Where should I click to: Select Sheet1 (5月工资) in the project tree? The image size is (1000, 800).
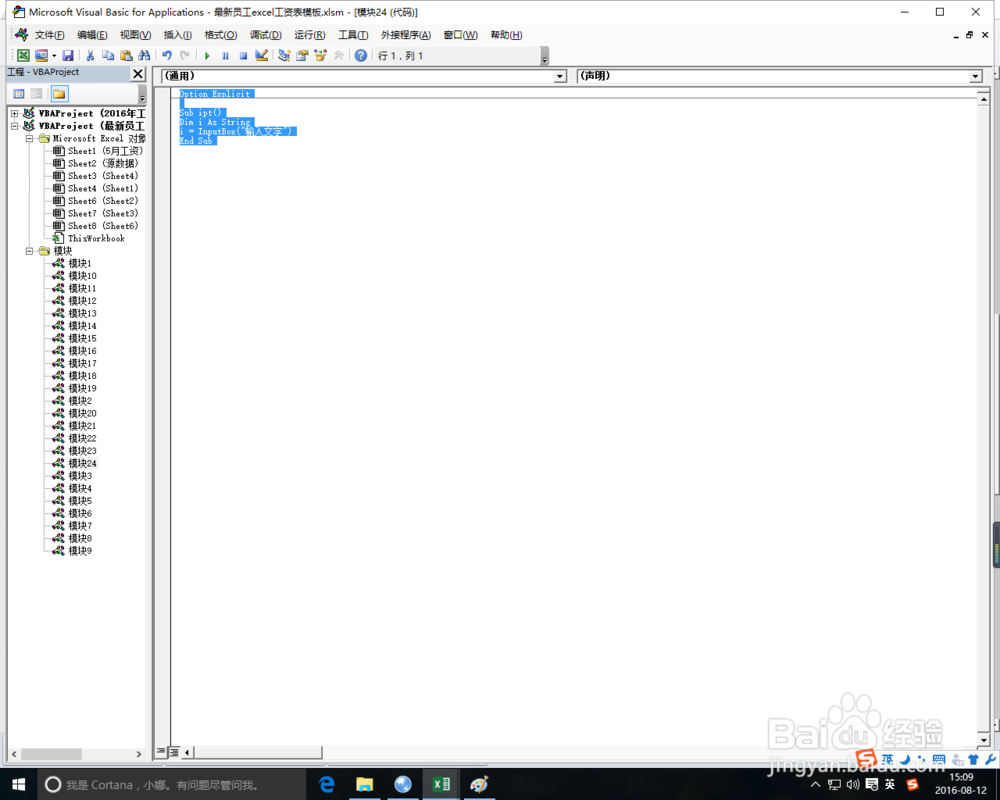(x=105, y=151)
